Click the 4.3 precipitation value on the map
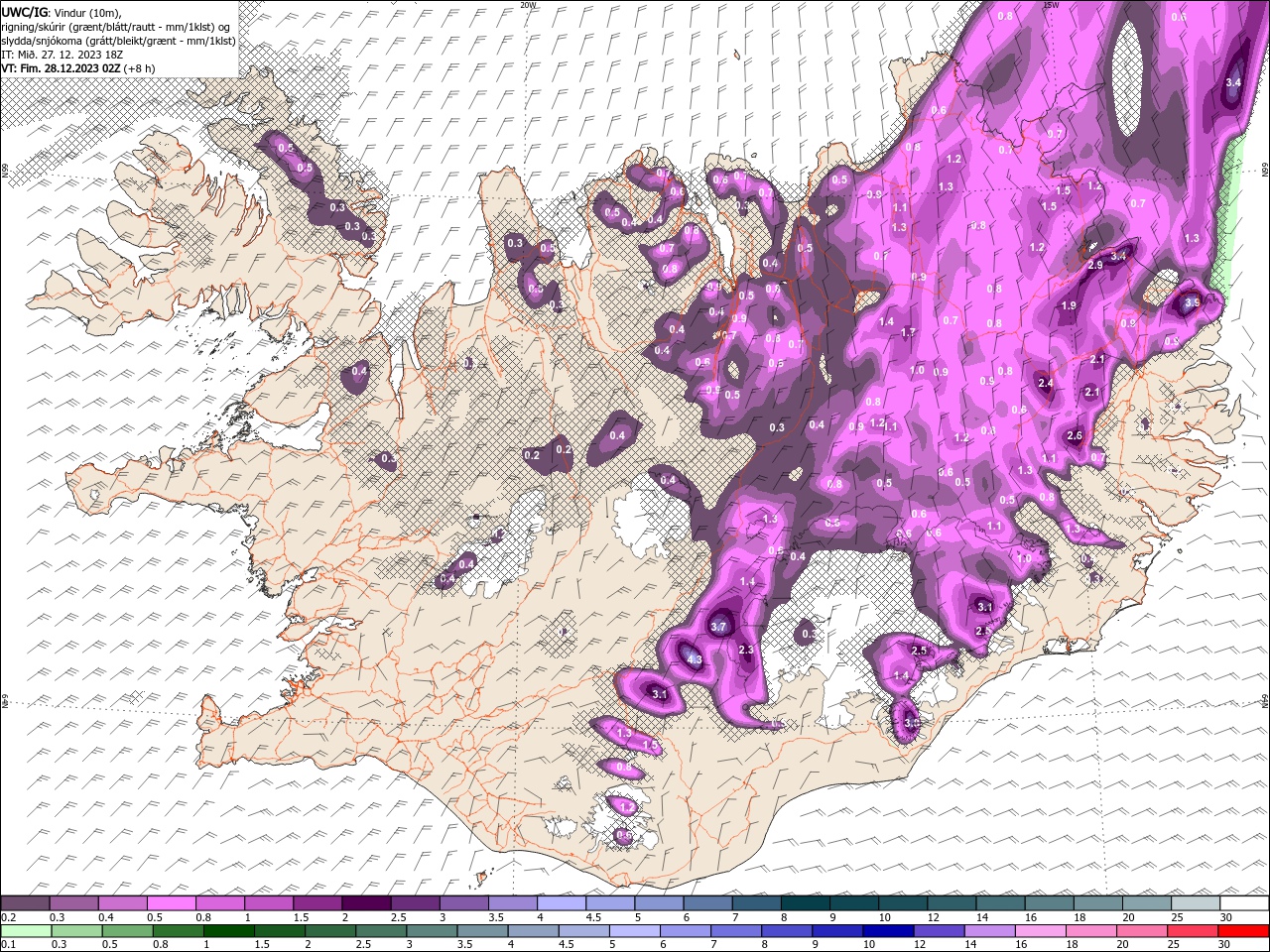The height and width of the screenshot is (952, 1270). point(695,660)
